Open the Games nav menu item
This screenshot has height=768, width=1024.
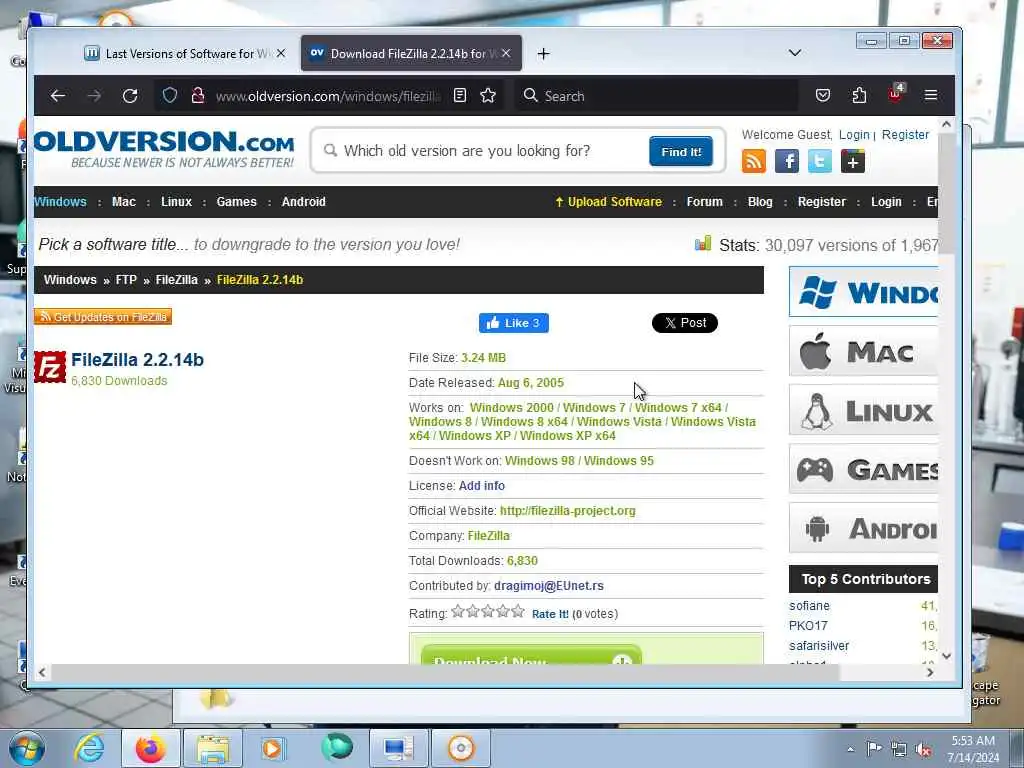tap(236, 202)
